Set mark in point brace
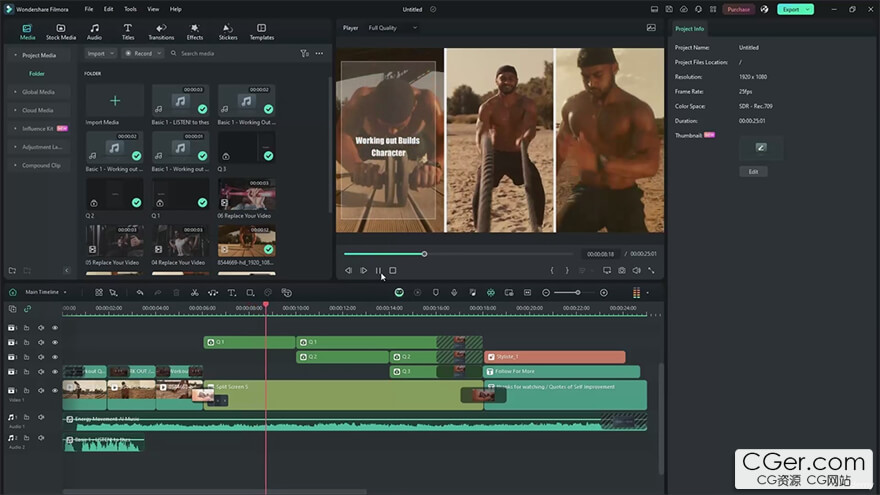 click(552, 271)
